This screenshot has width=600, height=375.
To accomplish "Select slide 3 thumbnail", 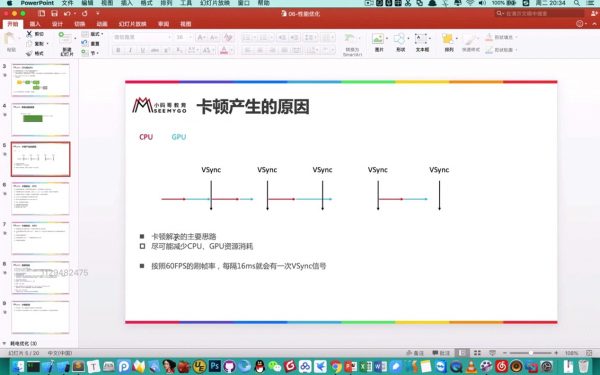I will pos(41,80).
